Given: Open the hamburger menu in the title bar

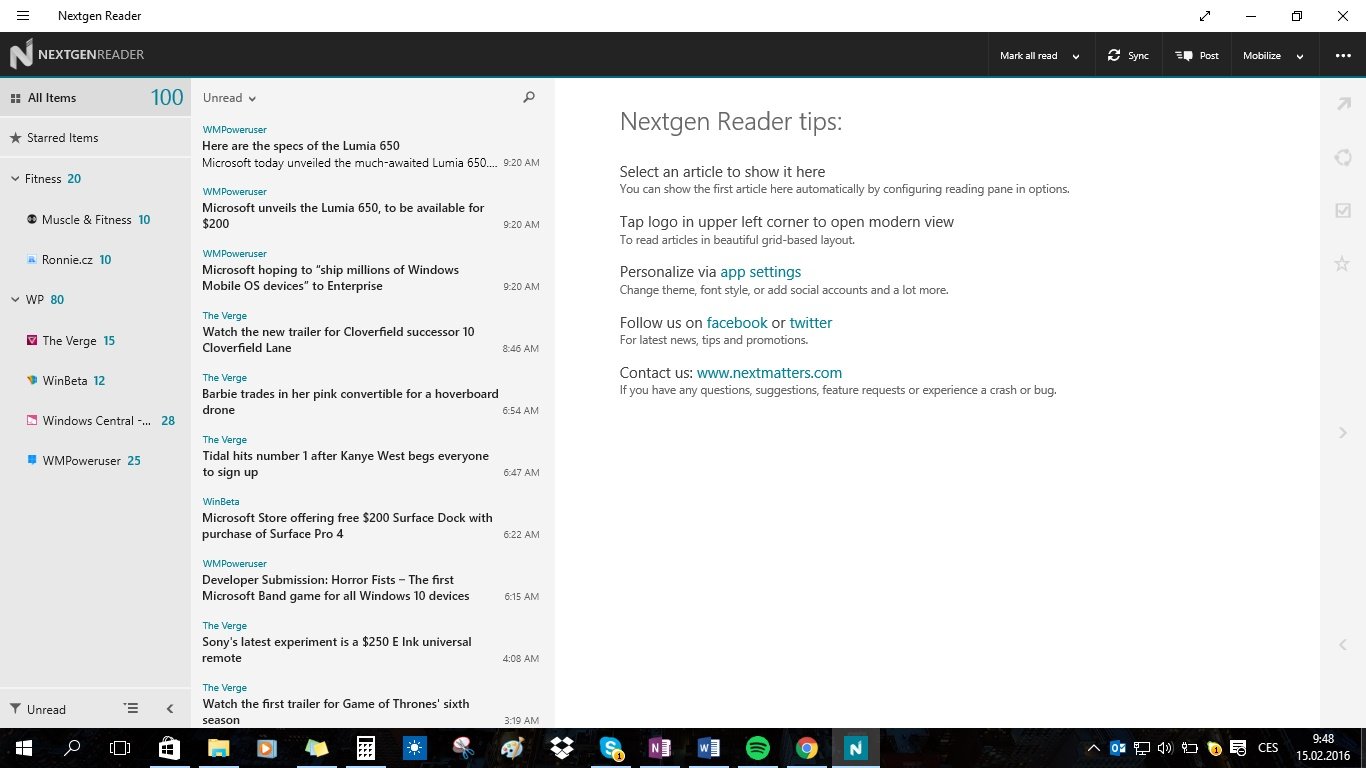Looking at the screenshot, I should click(23, 16).
